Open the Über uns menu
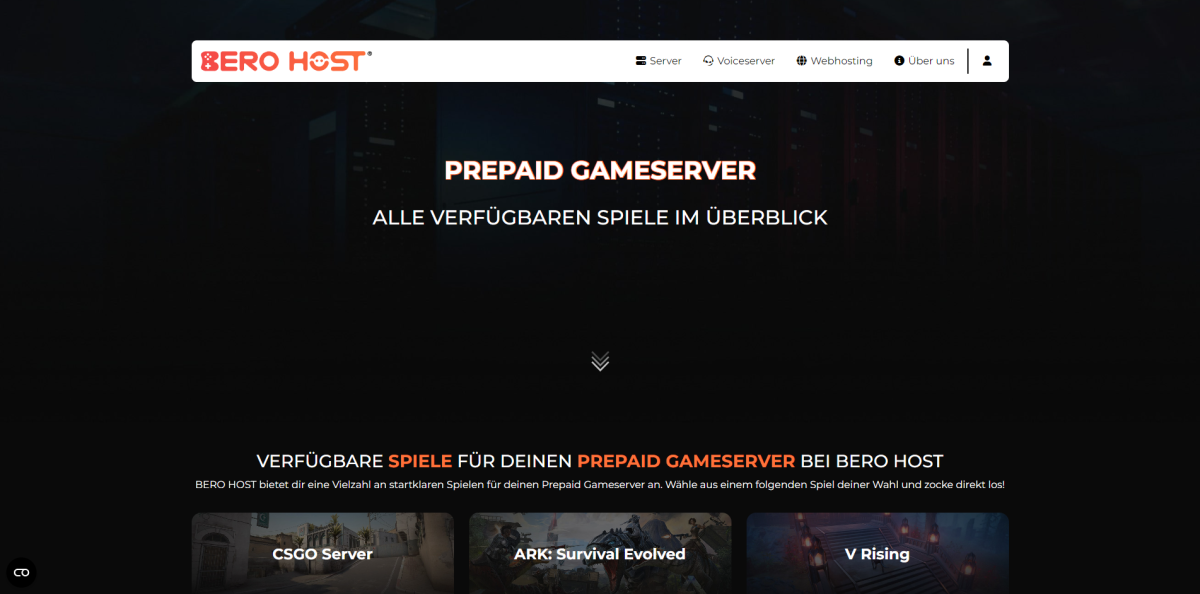This screenshot has height=594, width=1200. click(924, 61)
